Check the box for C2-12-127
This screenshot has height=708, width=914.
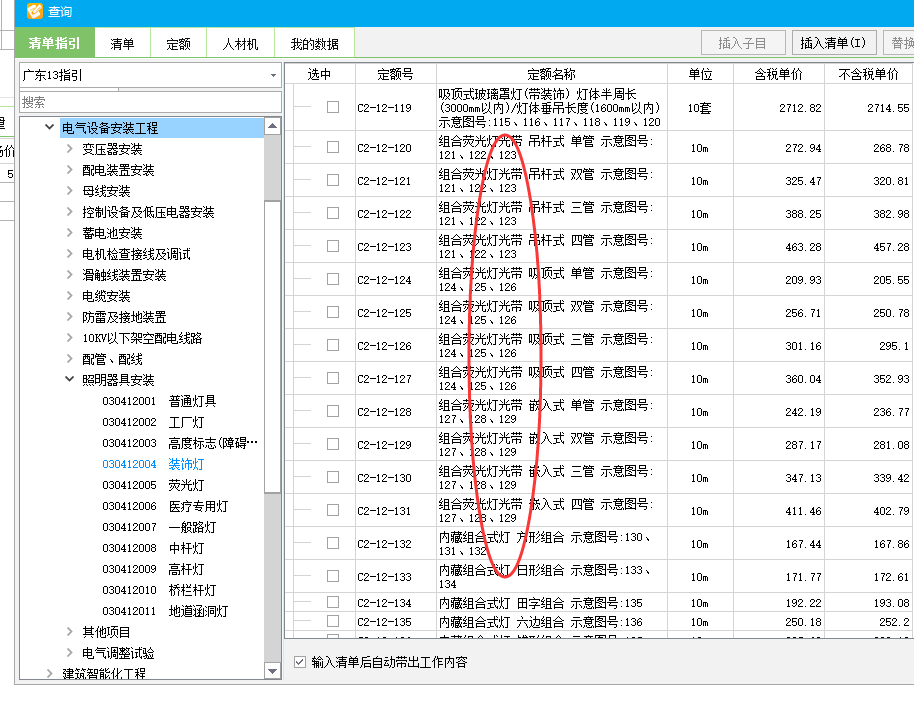333,378
